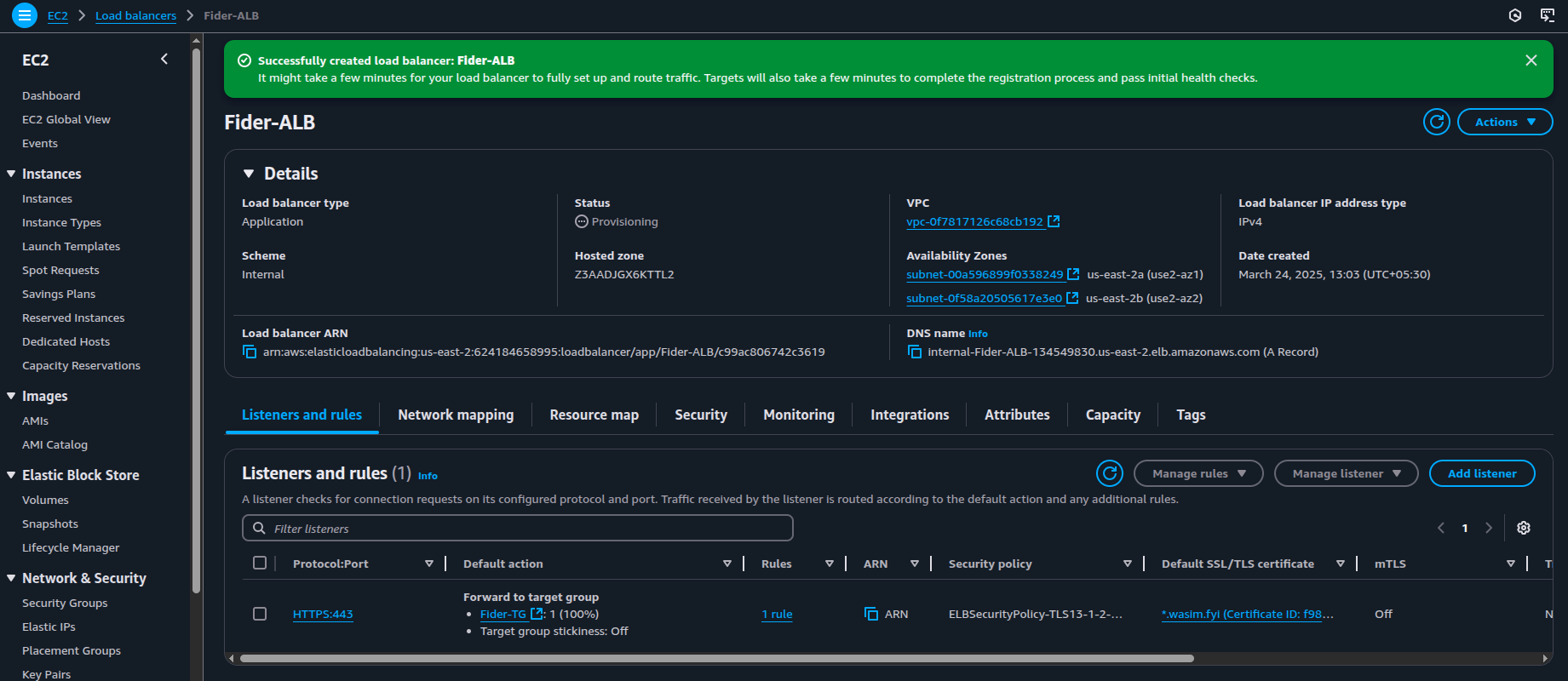Open listener table preferences gear
This screenshot has height=681, width=1568.
[x=1524, y=528]
